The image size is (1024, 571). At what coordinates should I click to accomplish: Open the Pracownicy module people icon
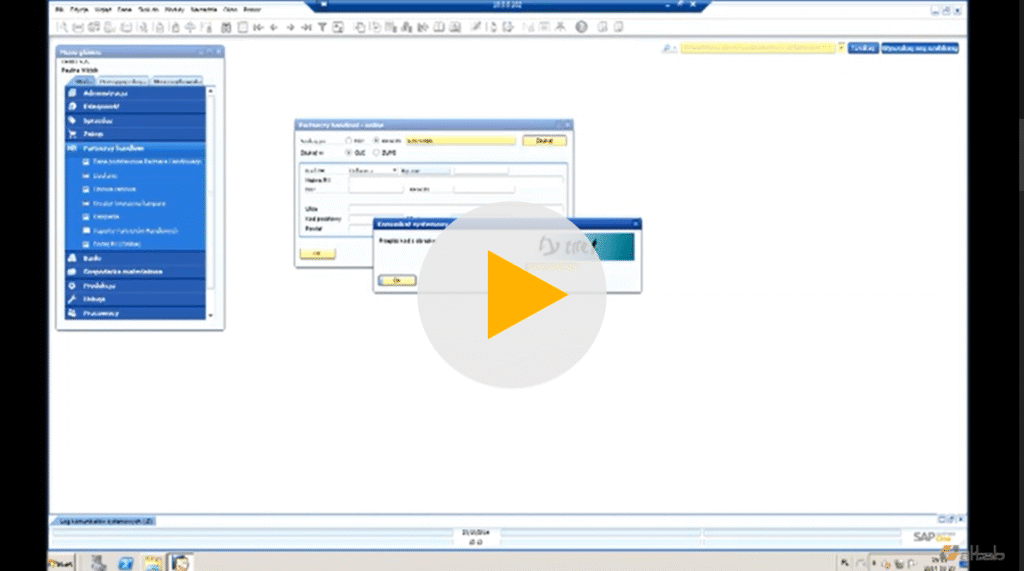(72, 313)
